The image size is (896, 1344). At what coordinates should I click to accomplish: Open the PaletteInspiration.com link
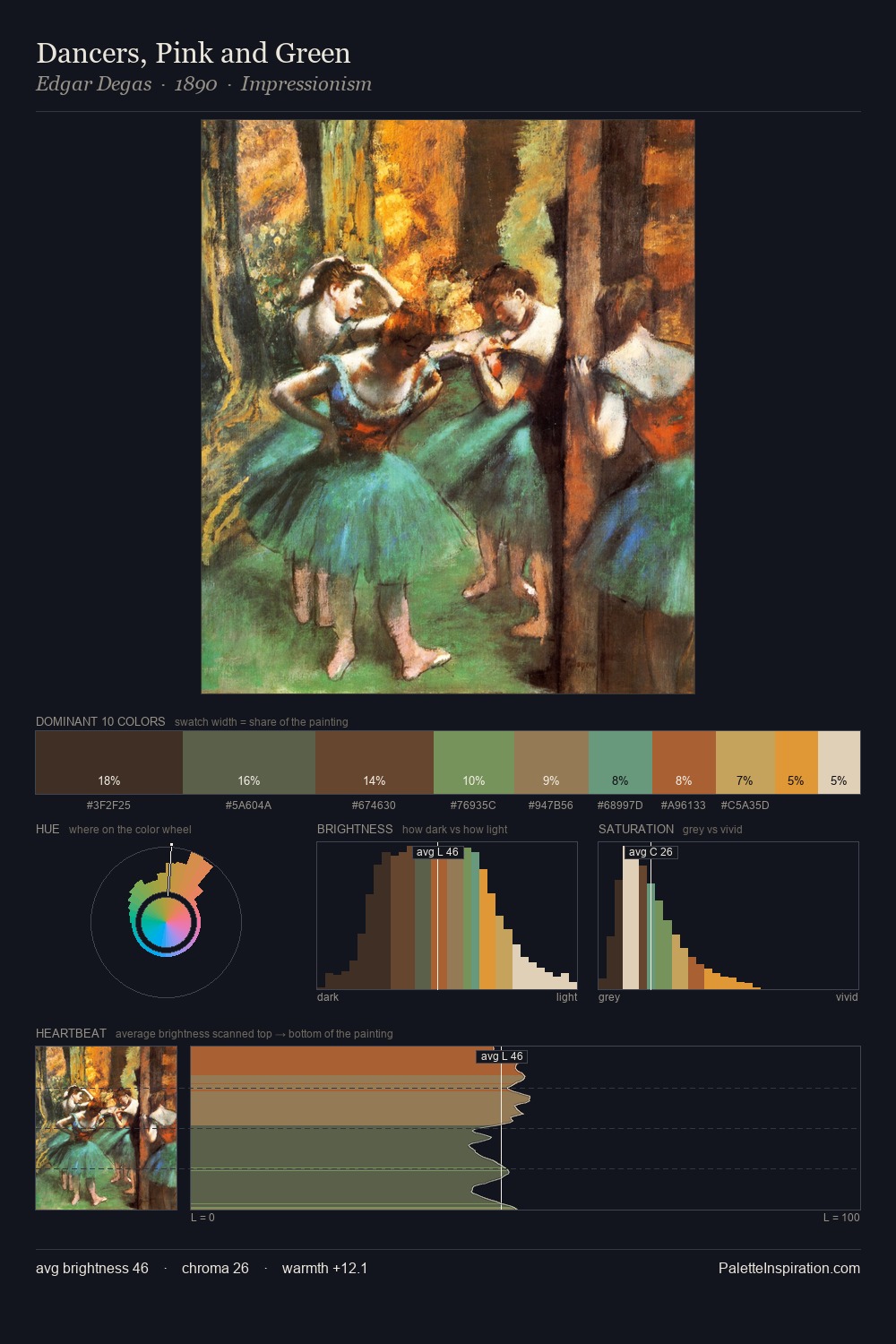[x=789, y=1269]
